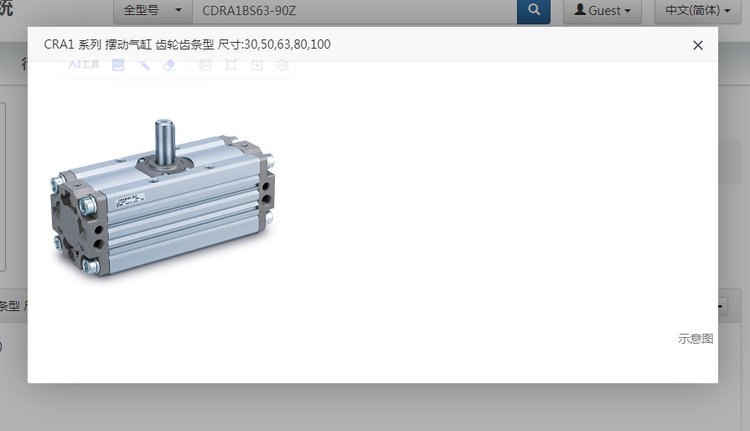Open the 中文(简体) language dropdown
Image resolution: width=750 pixels, height=431 pixels.
coord(699,11)
